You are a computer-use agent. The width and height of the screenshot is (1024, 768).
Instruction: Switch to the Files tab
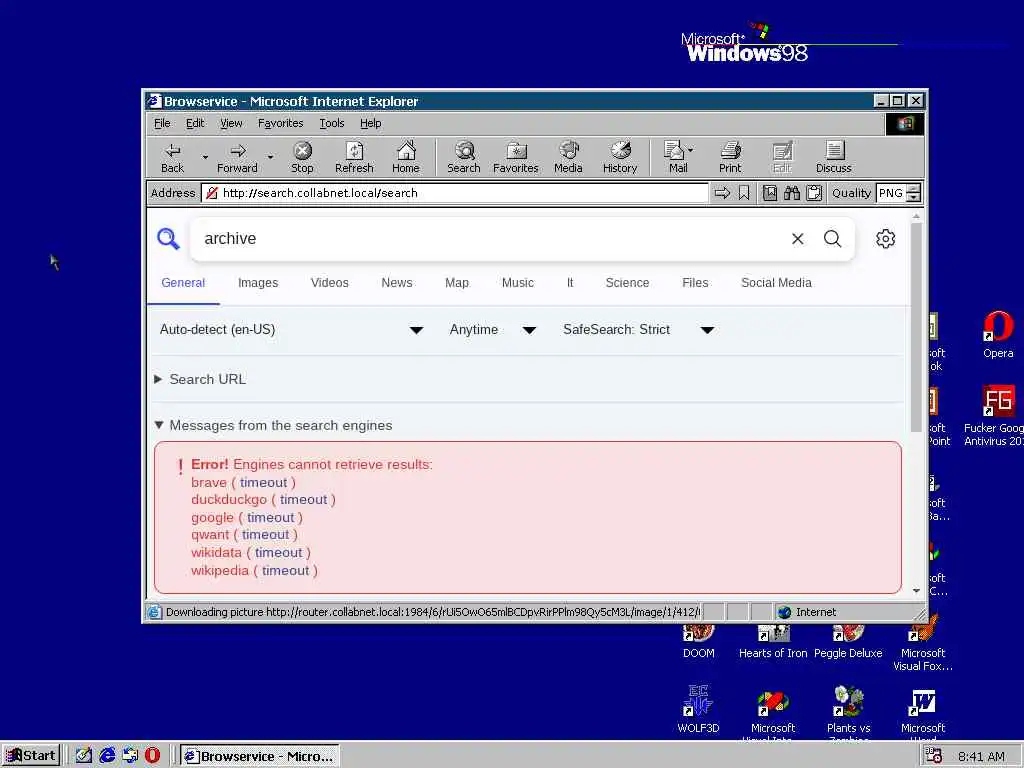click(696, 283)
